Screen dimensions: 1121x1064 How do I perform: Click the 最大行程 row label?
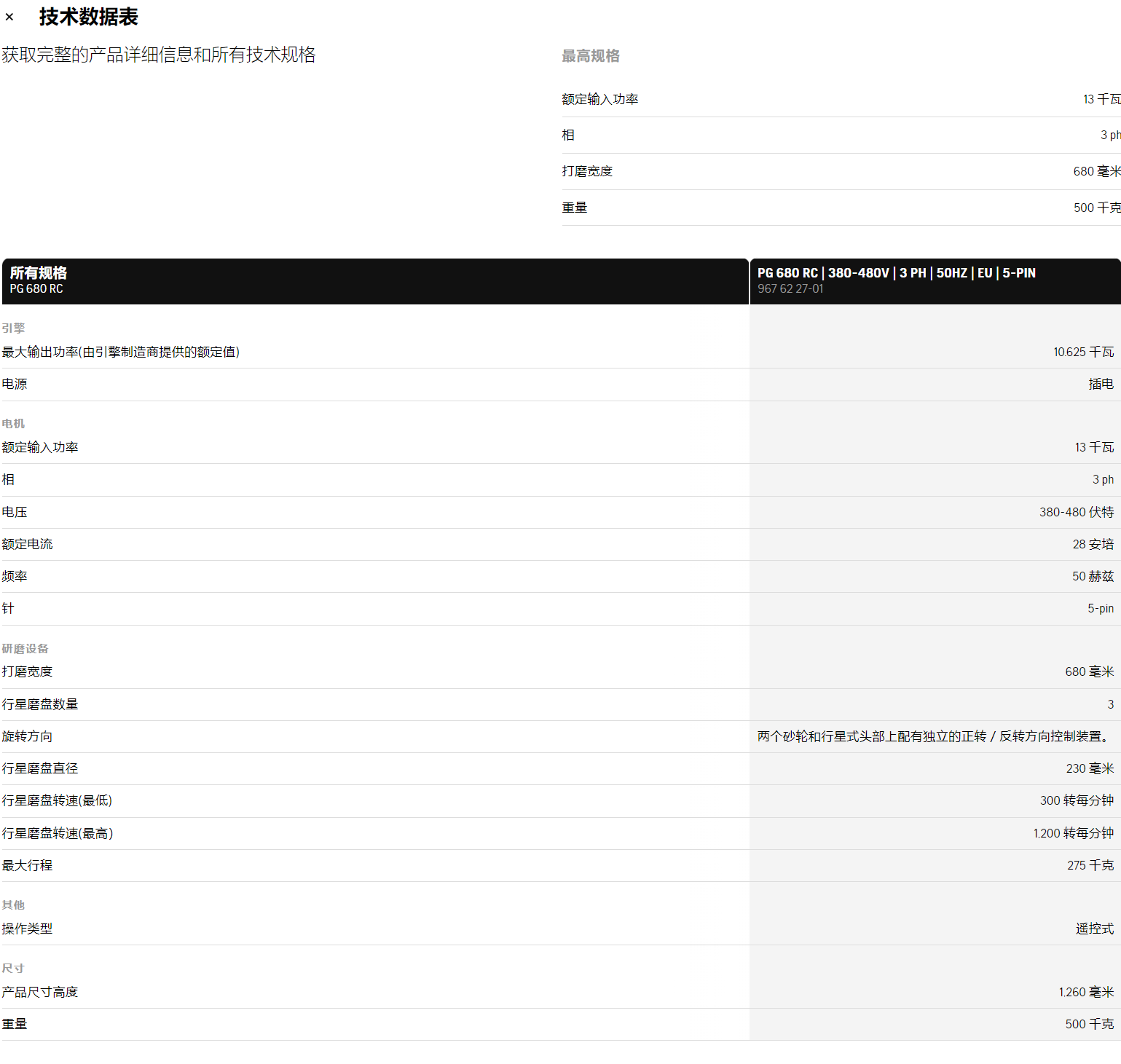[x=27, y=866]
